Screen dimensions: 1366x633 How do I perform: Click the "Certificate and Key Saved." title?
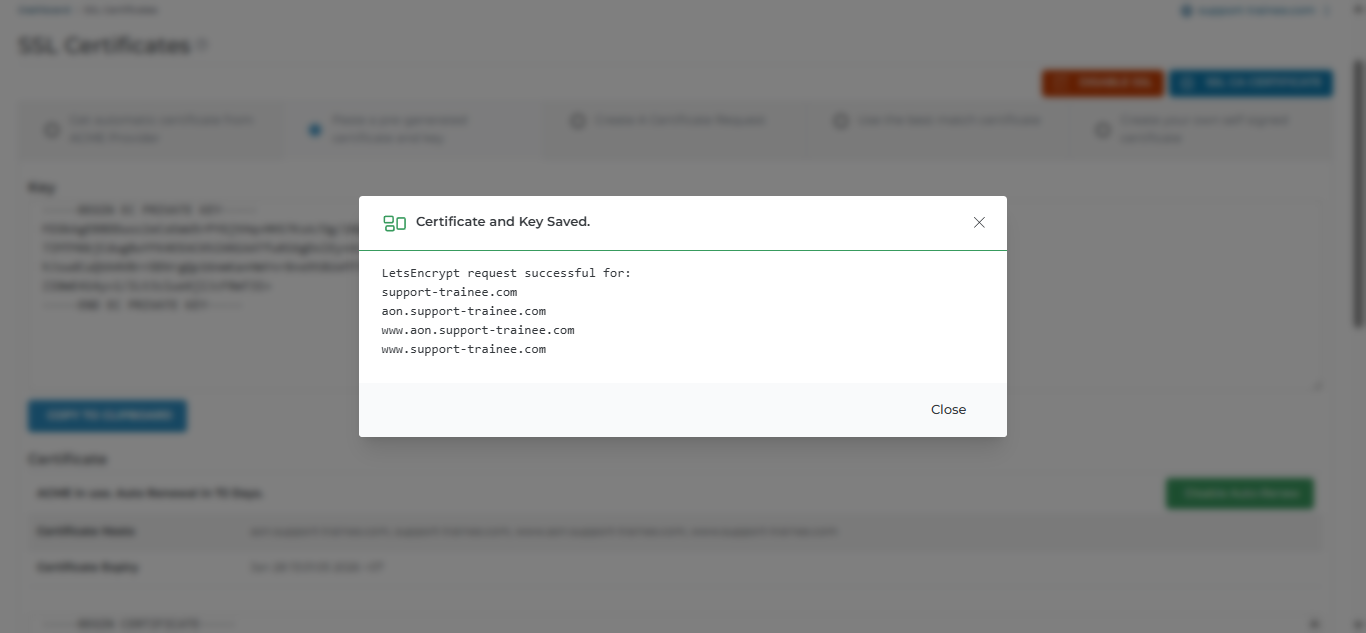click(x=503, y=222)
